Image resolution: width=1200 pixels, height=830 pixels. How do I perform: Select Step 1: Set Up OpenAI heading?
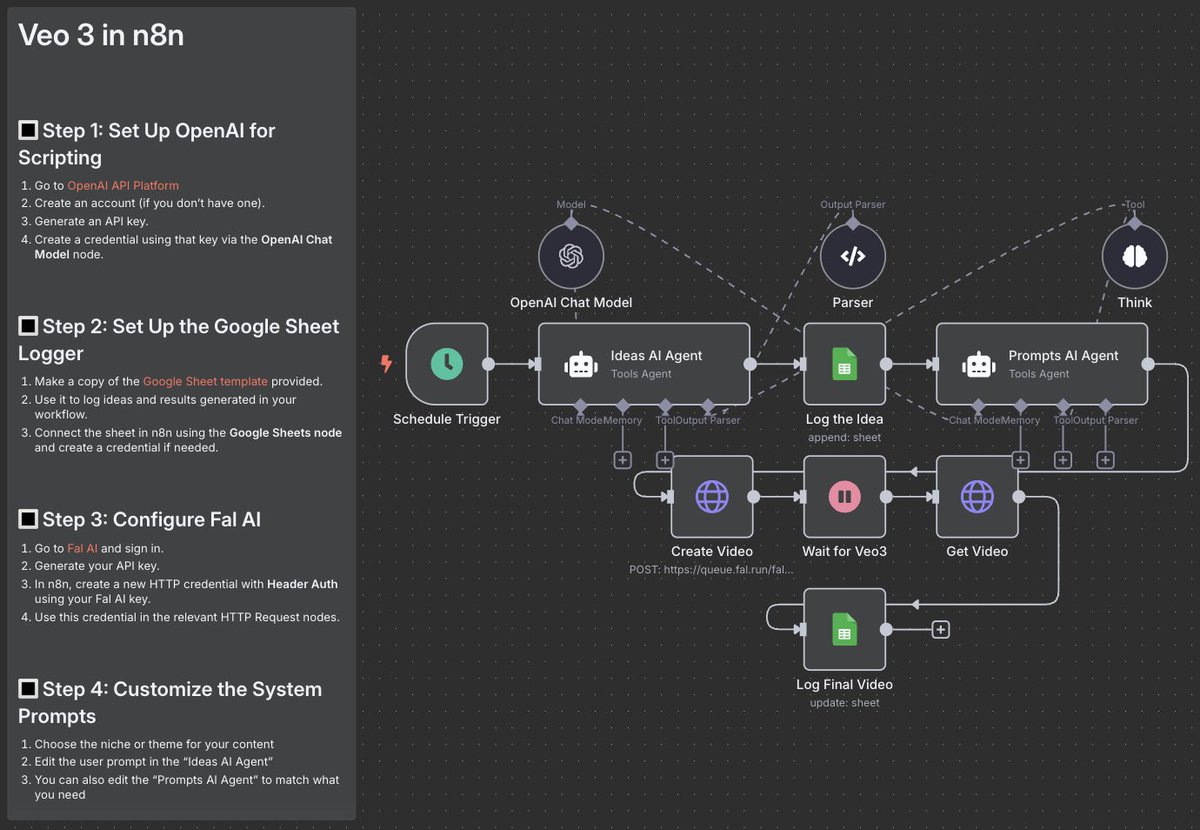[147, 144]
